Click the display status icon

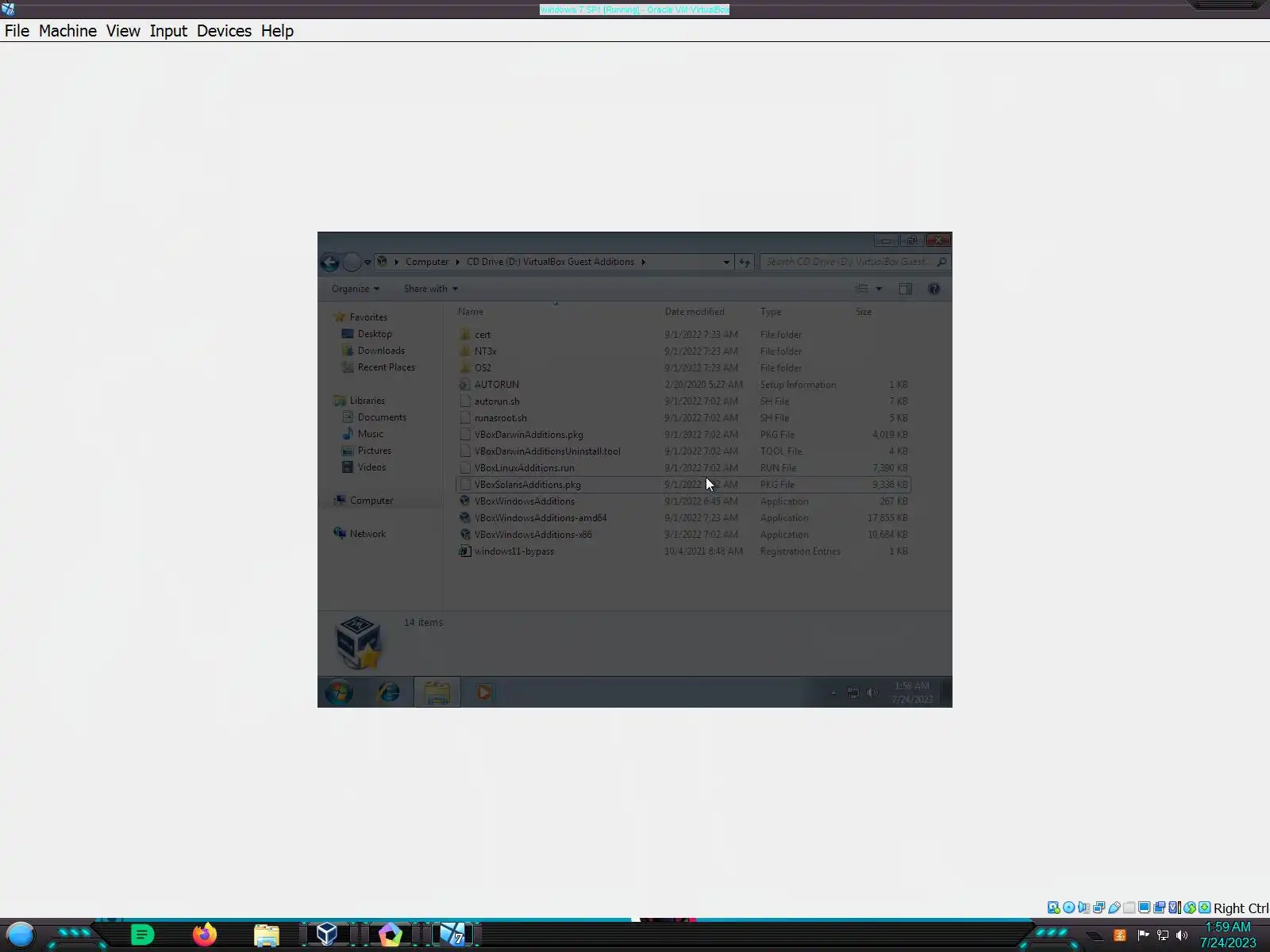[x=1144, y=908]
